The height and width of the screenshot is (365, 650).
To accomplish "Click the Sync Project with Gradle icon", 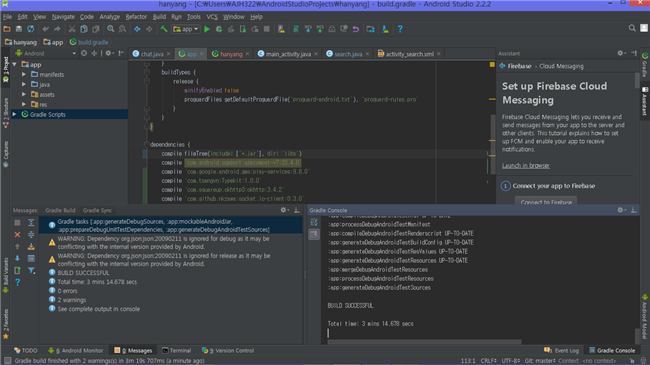I will 296,29.
